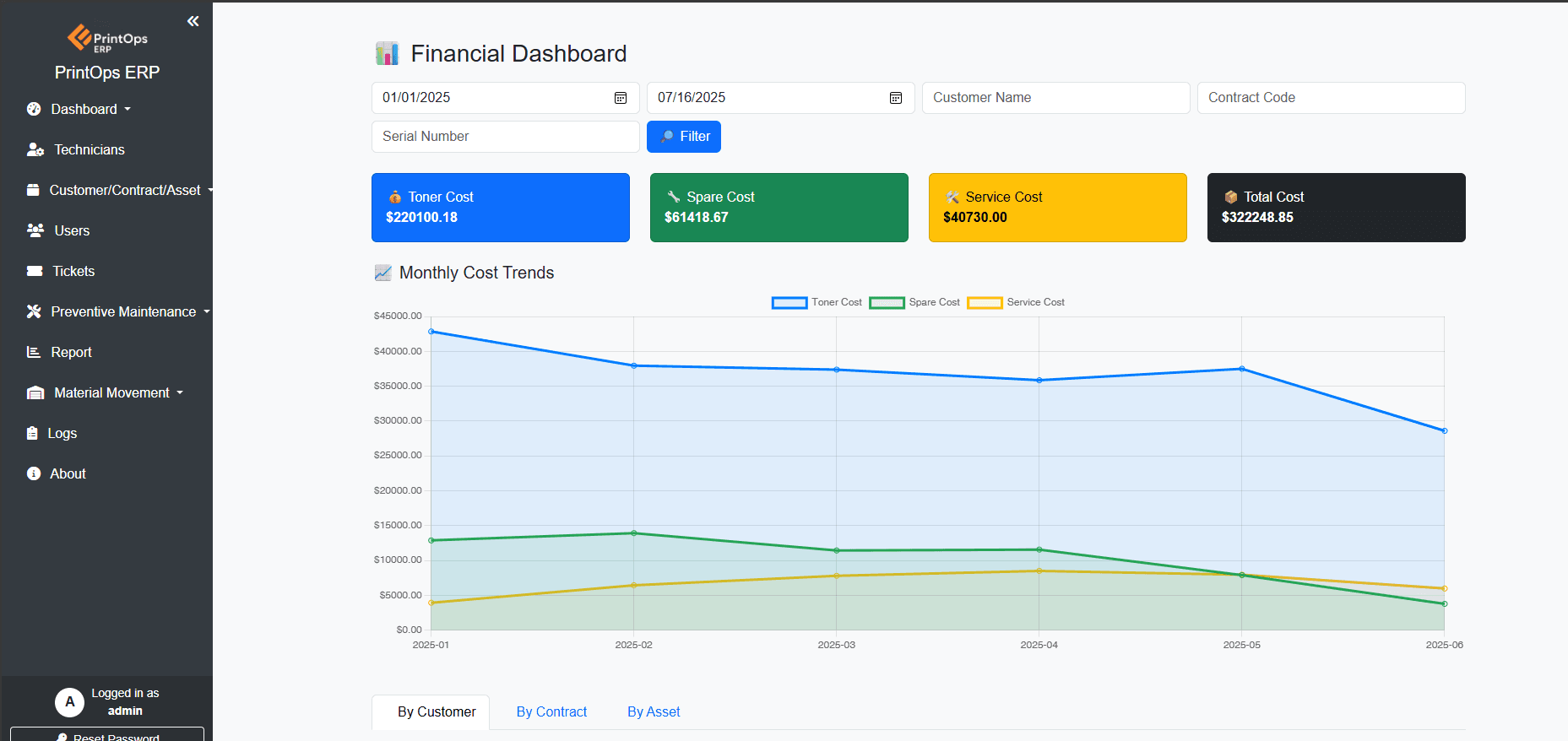
Task: Click the PrintOps ERP logo
Action: pyautogui.click(x=107, y=38)
